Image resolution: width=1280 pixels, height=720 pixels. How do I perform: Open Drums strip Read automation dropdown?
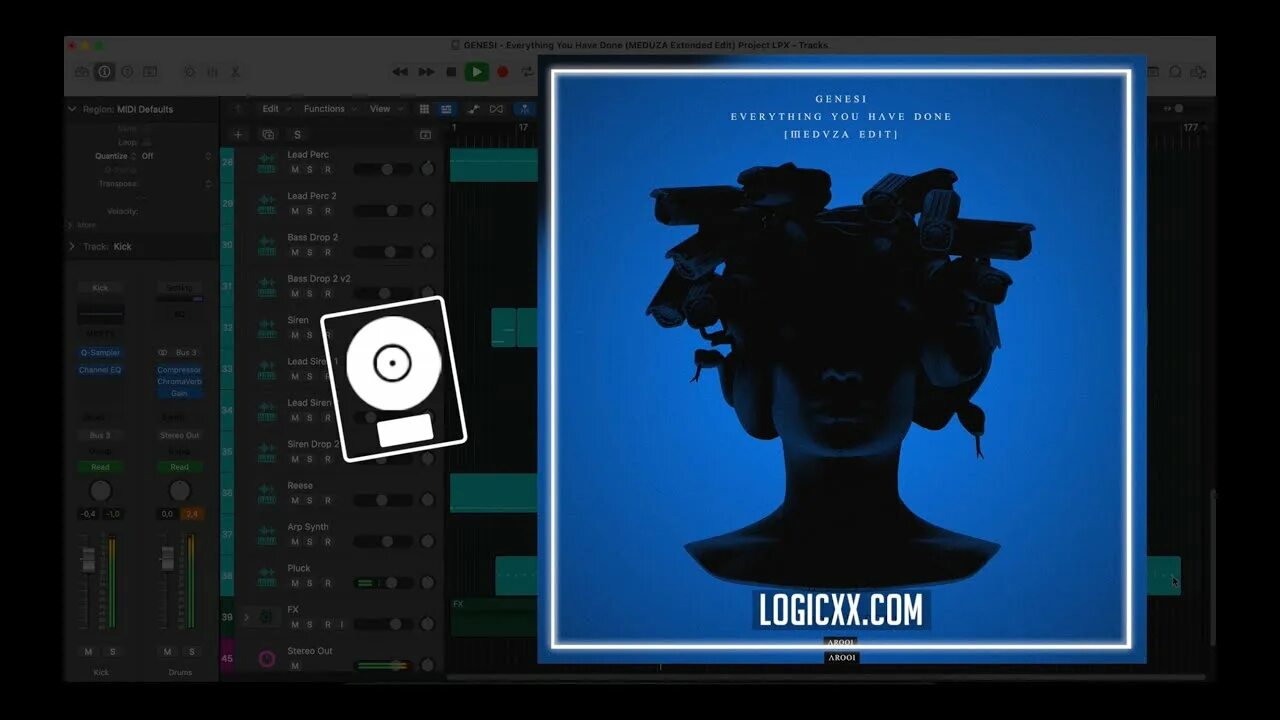pyautogui.click(x=179, y=467)
